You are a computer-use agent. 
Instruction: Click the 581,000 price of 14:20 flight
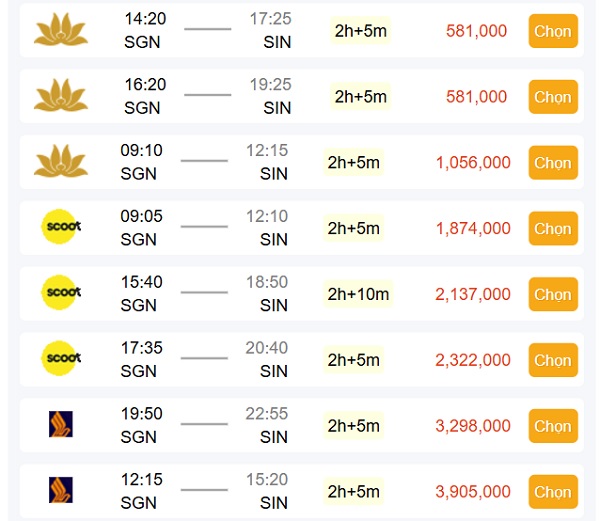click(476, 31)
